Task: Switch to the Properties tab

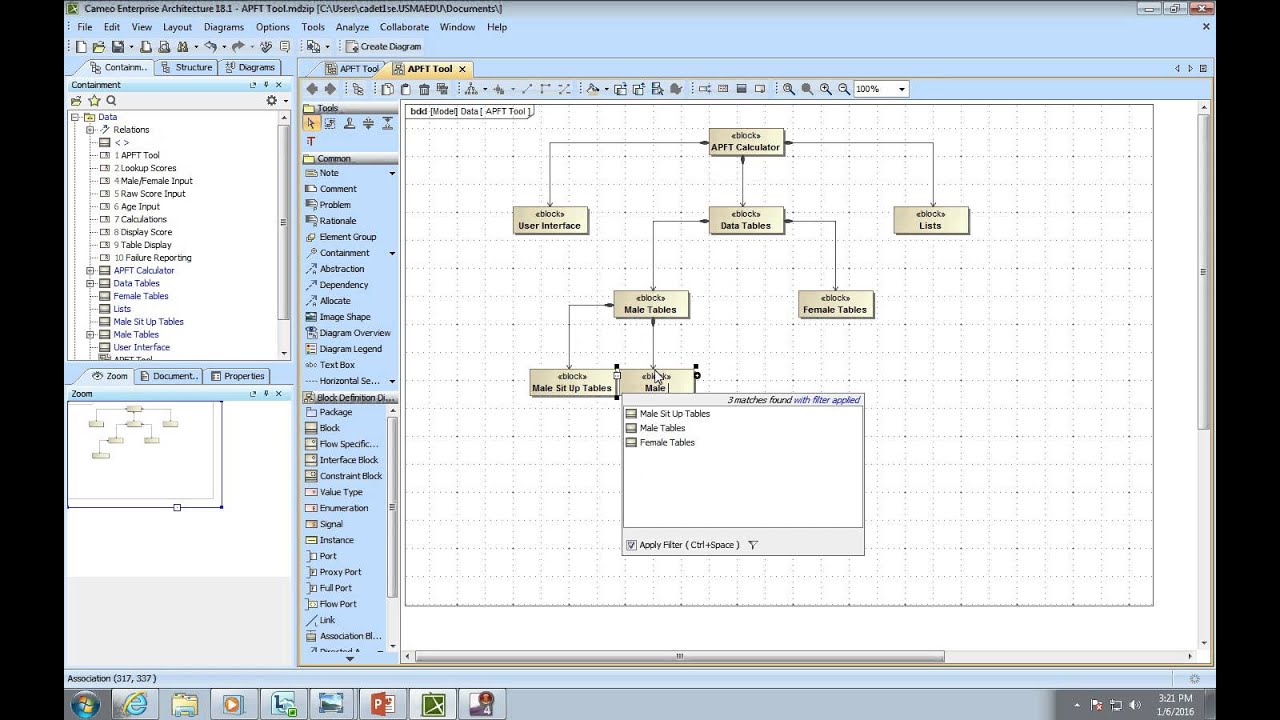Action: point(238,376)
